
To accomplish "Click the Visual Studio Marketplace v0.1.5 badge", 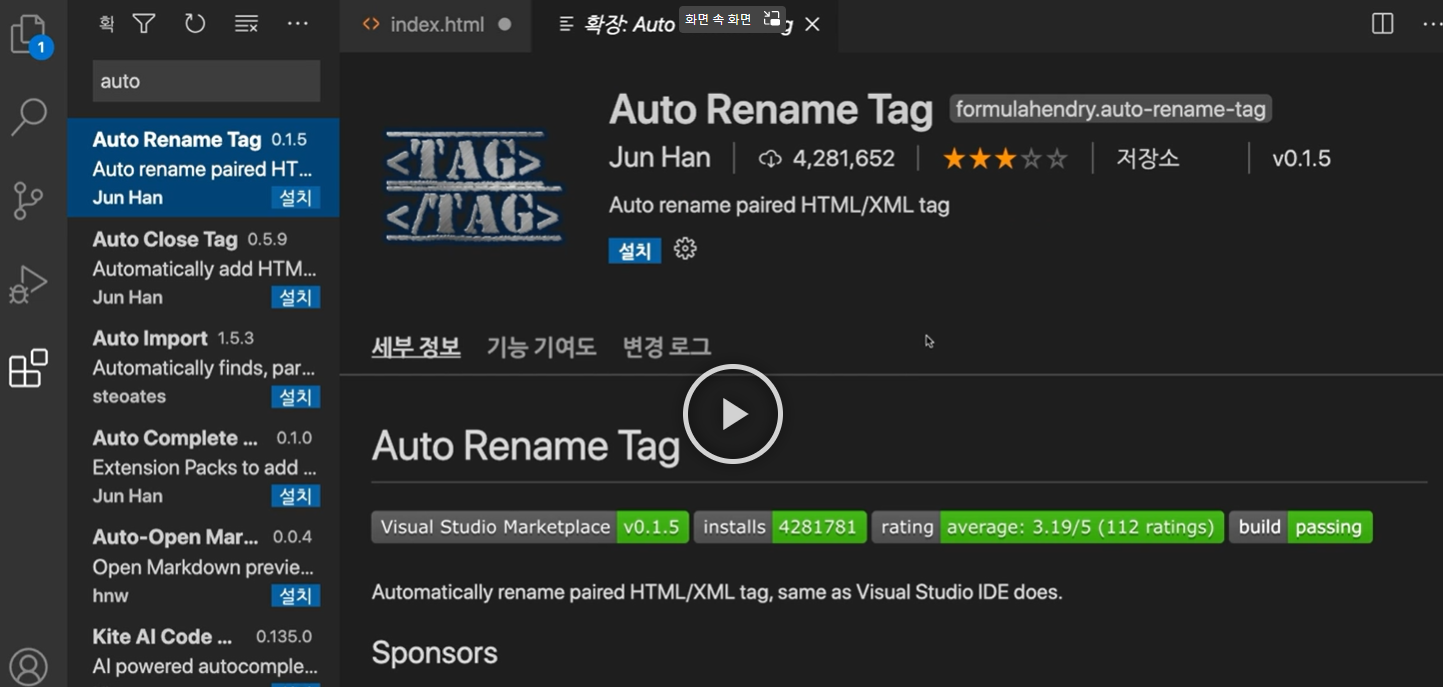I will tap(530, 527).
